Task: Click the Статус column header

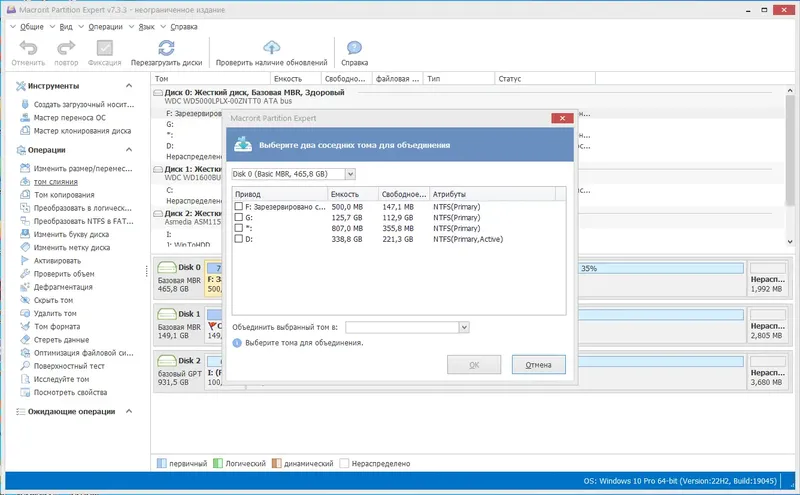Action: 544,79
